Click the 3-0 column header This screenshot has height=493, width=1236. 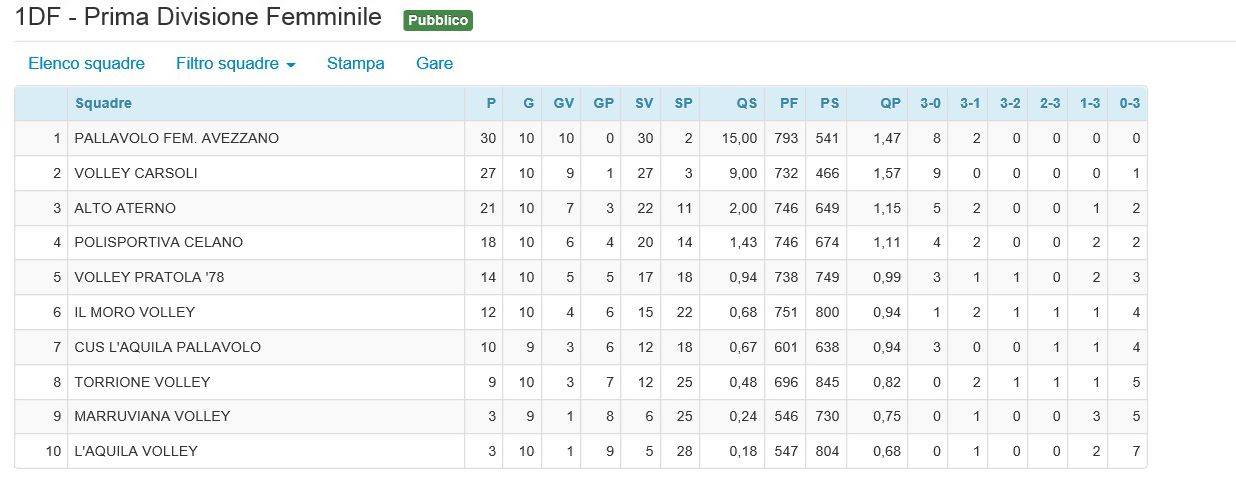930,103
